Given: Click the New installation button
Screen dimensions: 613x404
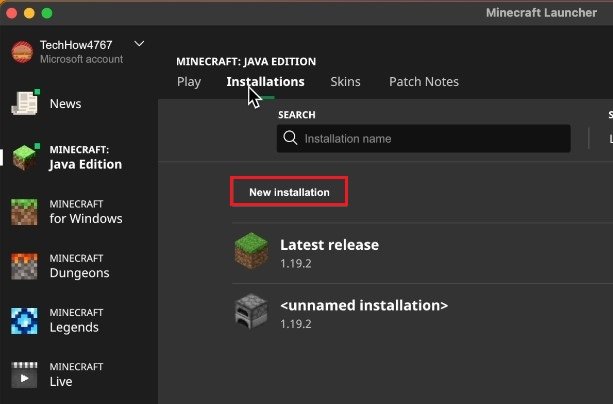Looking at the screenshot, I should pos(289,192).
